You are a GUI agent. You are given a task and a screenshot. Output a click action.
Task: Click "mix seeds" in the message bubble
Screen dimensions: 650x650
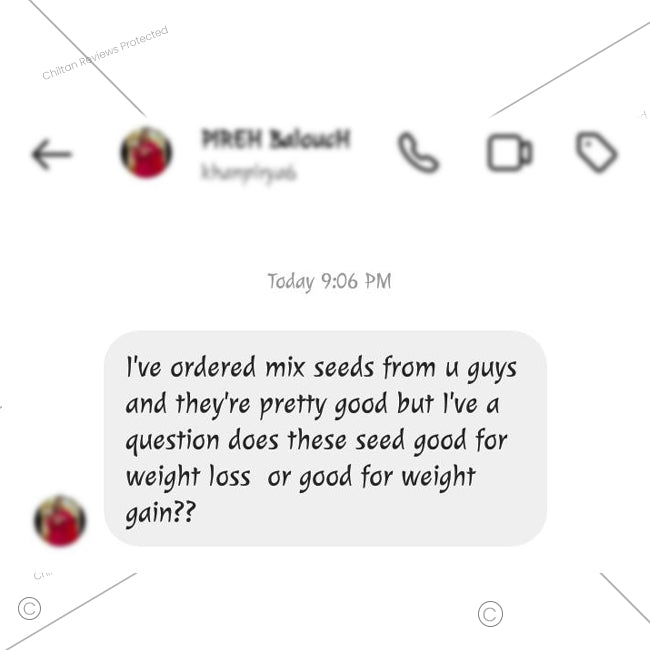pos(320,367)
